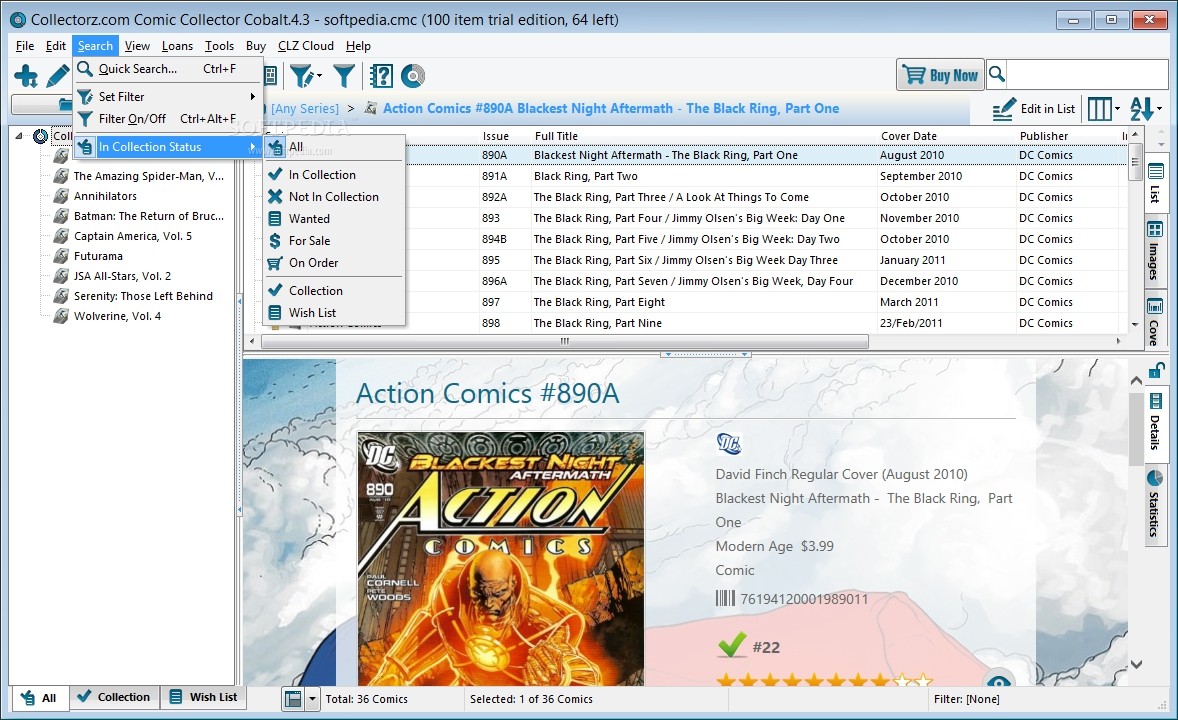Select Captain America, Vol. 5 series
This screenshot has height=720, width=1178.
tap(132, 236)
